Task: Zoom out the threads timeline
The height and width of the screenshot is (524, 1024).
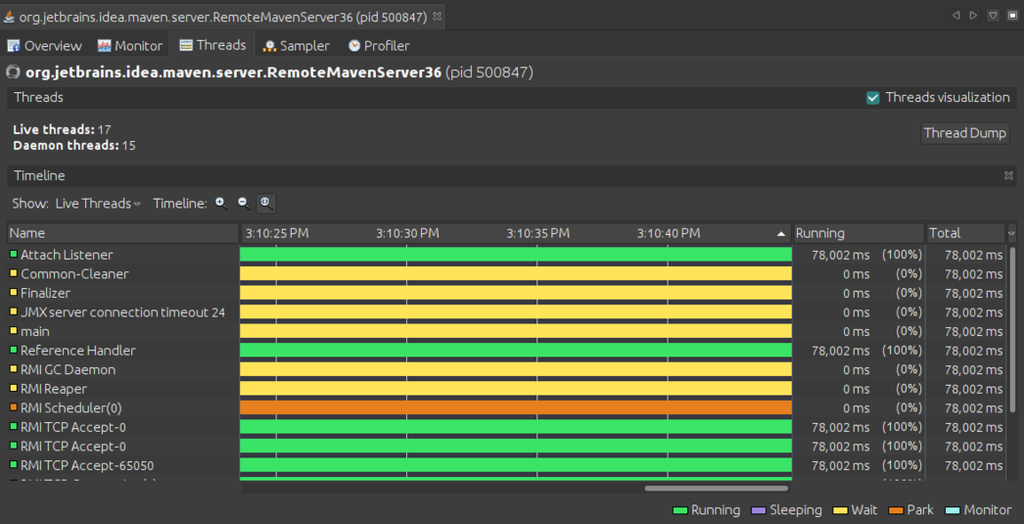Action: click(x=243, y=203)
